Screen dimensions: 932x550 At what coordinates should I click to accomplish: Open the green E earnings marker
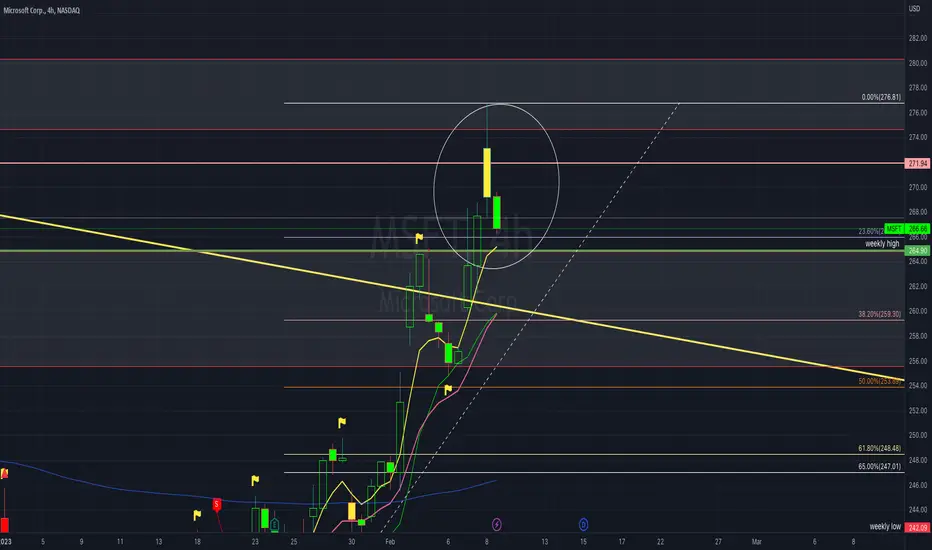(275, 524)
